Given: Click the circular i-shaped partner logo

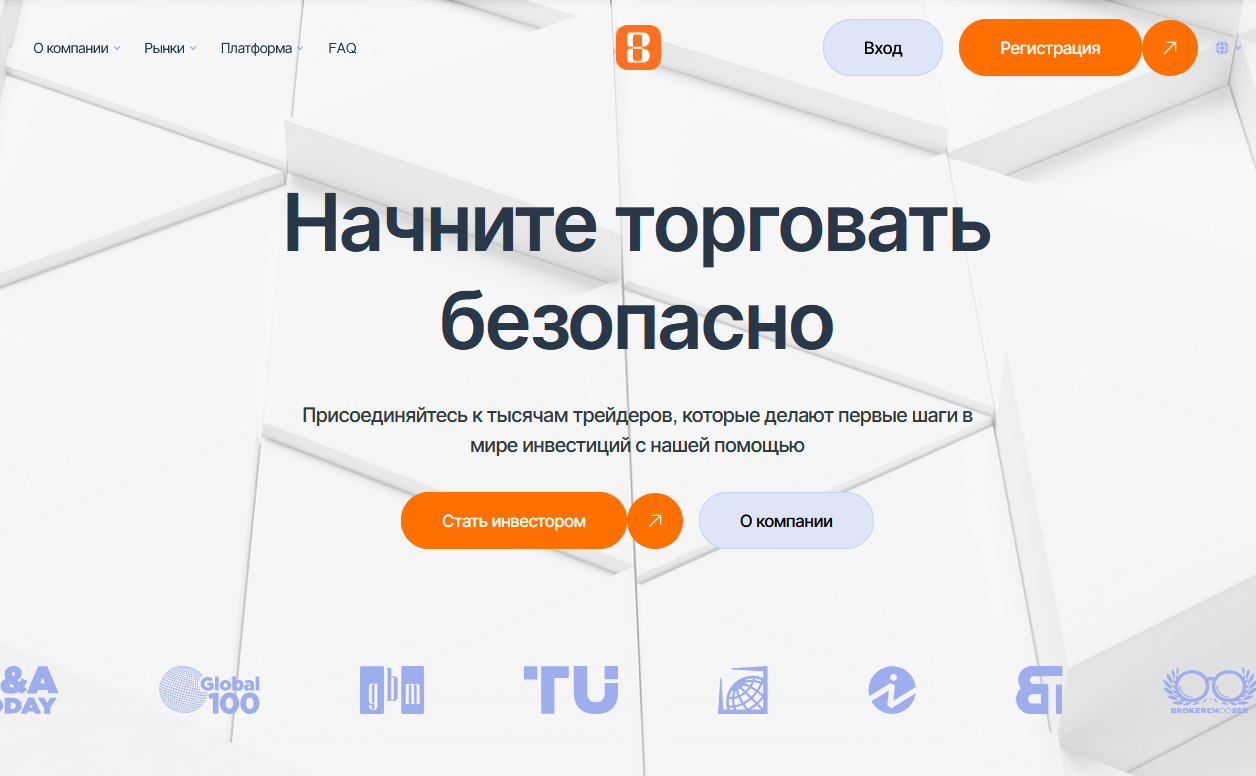Looking at the screenshot, I should click(x=892, y=690).
